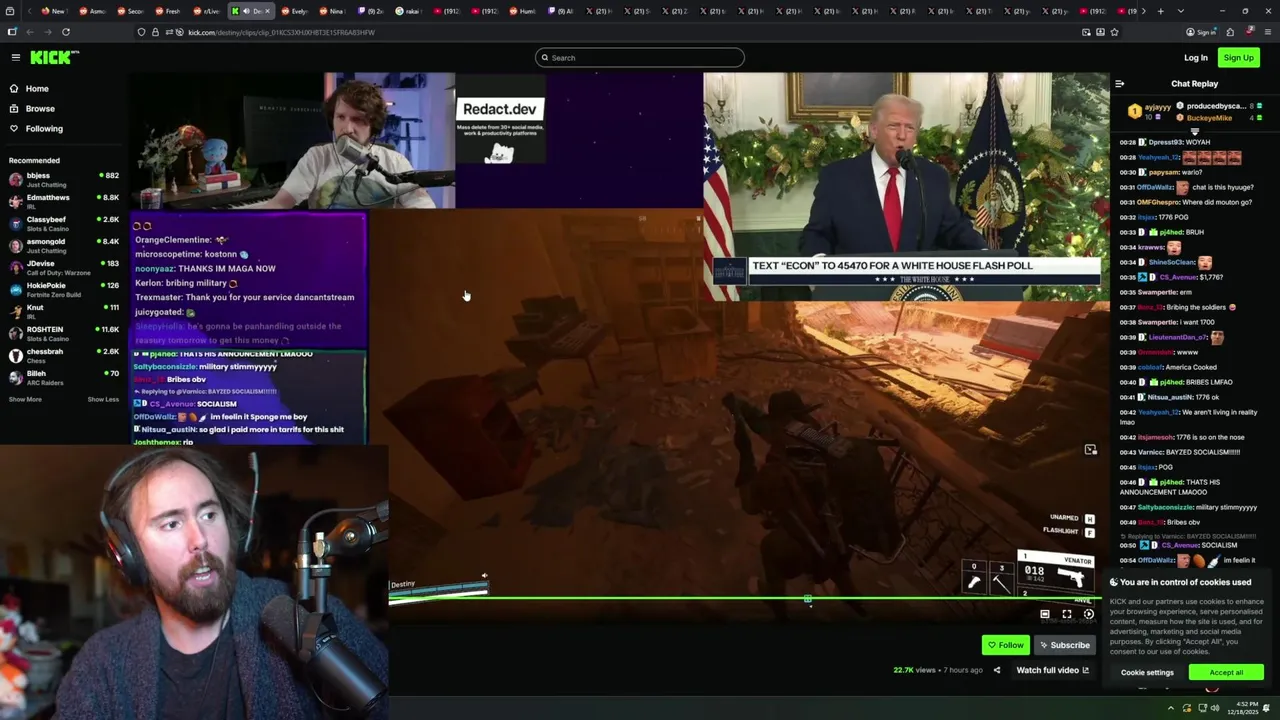Click the Subscribe button

pos(1064,645)
